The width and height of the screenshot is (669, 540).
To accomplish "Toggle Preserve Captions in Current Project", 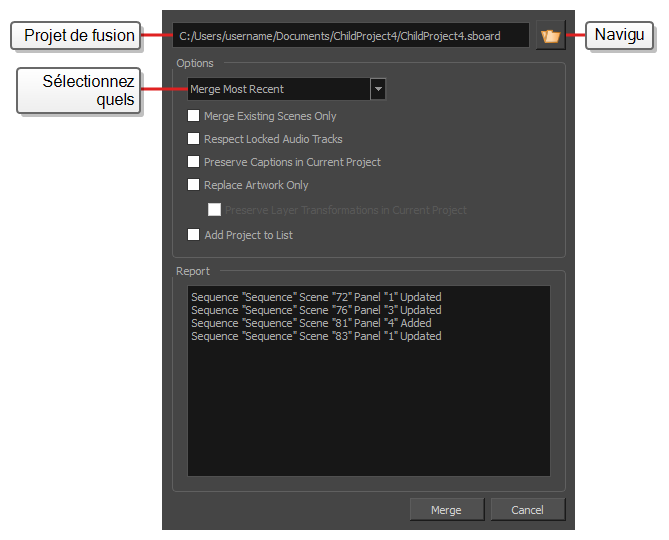I will tap(194, 162).
